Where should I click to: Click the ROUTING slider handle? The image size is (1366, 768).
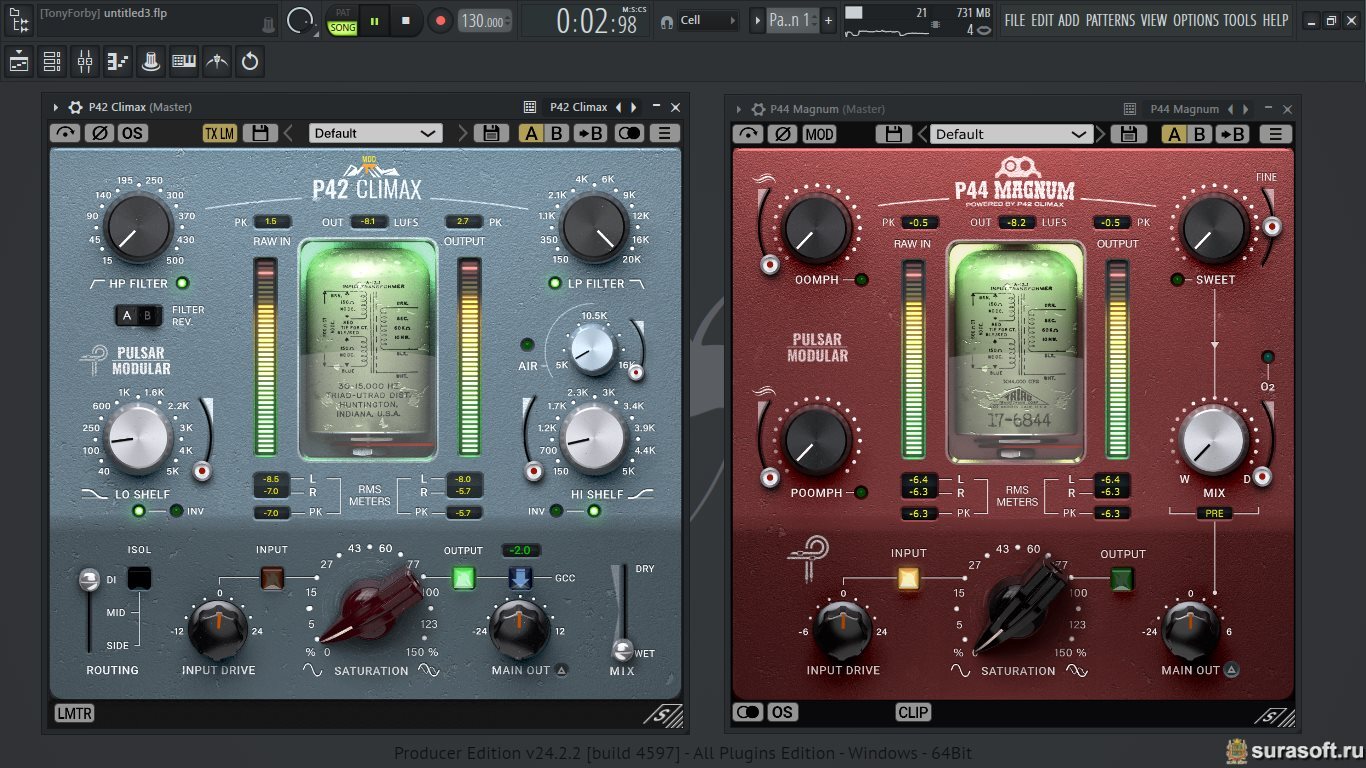click(90, 579)
